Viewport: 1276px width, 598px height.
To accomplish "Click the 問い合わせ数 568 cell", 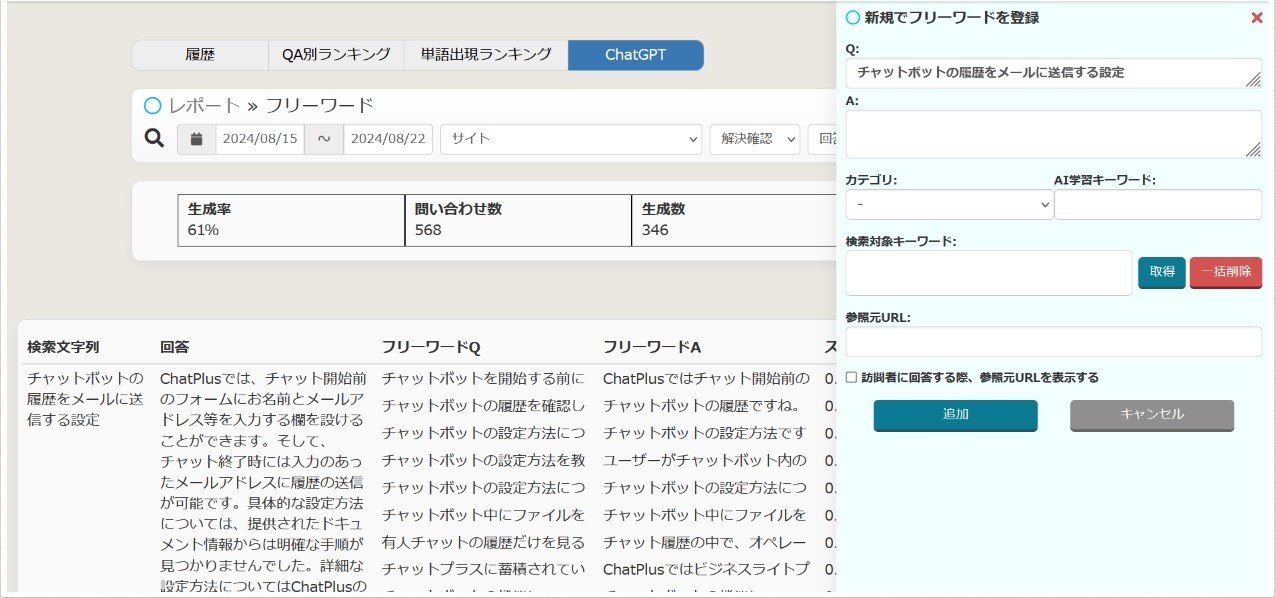I will pos(518,220).
